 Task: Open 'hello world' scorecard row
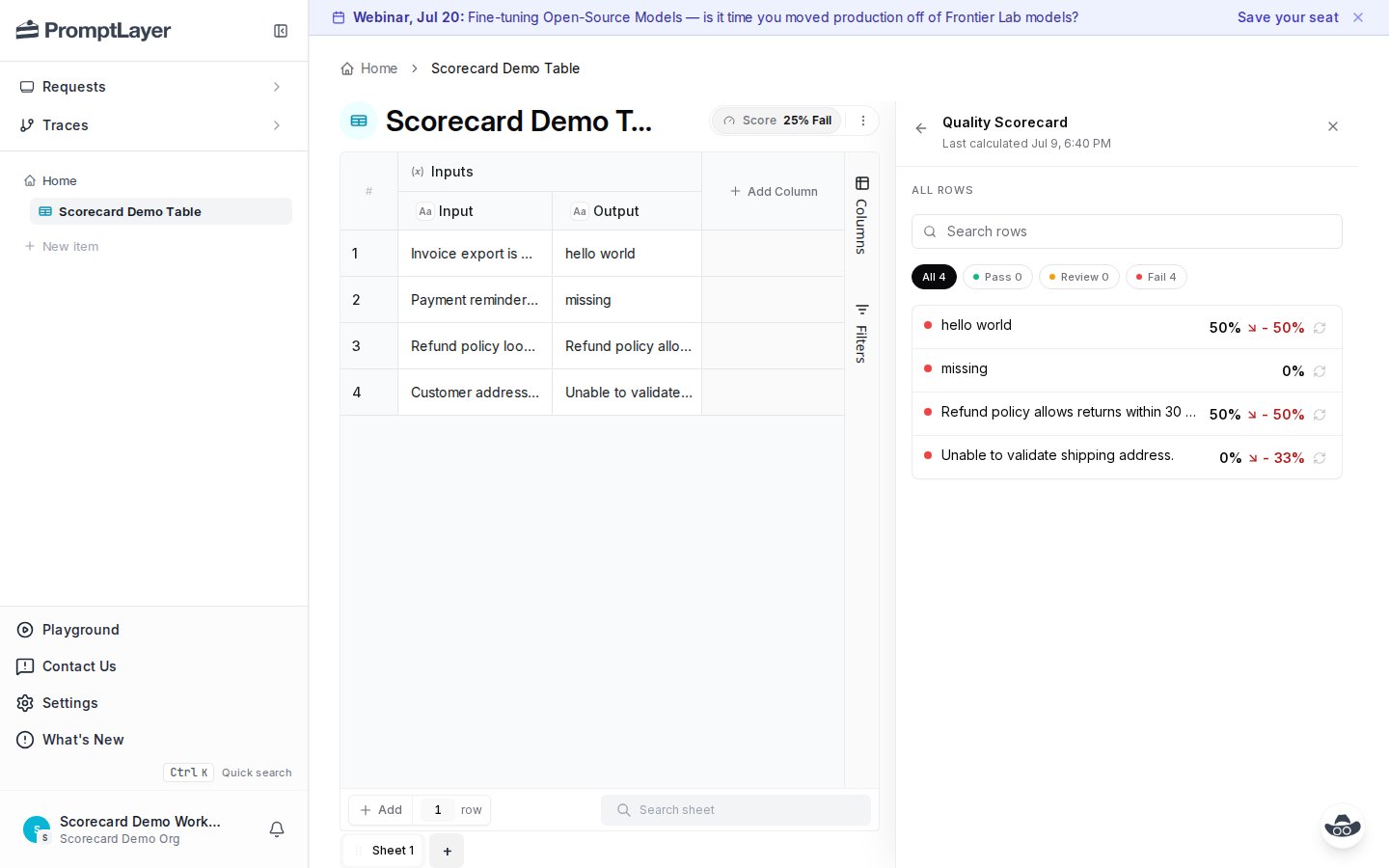[x=1127, y=327]
